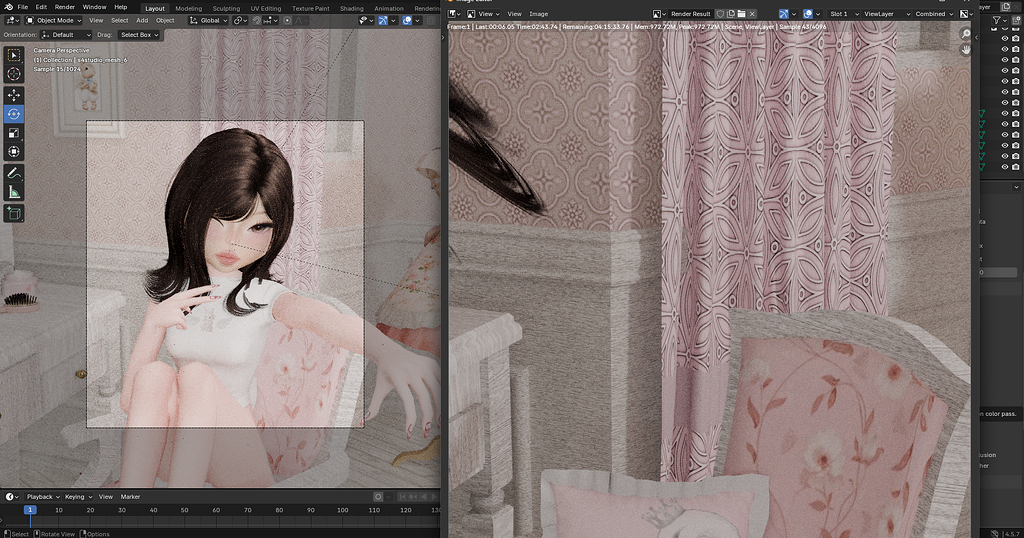The height and width of the screenshot is (538, 1024).
Task: Switch to the Shading workspace tab
Action: (351, 8)
